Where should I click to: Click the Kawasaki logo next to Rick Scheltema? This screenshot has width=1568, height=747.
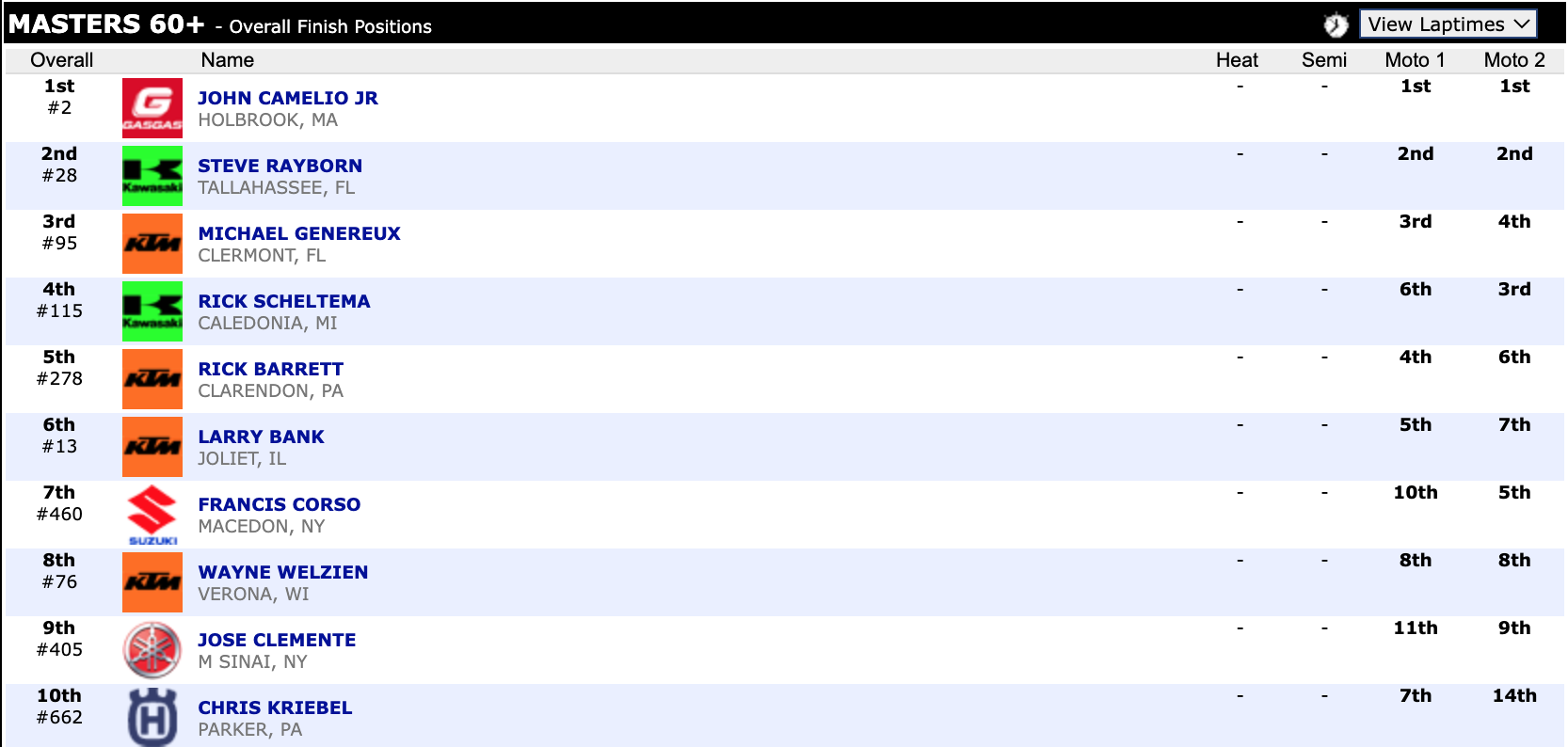coord(152,311)
